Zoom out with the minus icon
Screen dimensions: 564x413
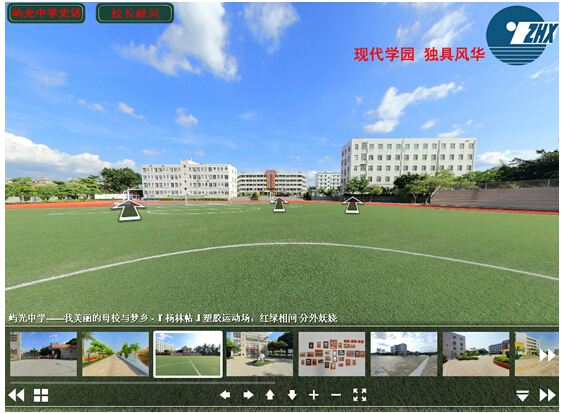[x=336, y=395]
